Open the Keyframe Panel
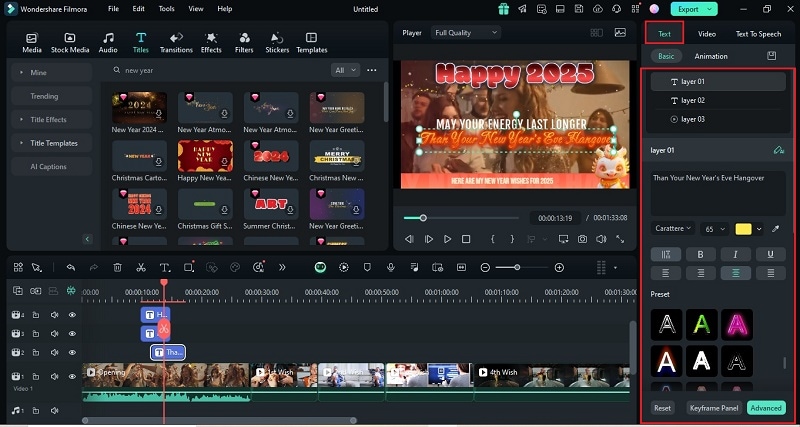This screenshot has height=427, width=800. 714,408
